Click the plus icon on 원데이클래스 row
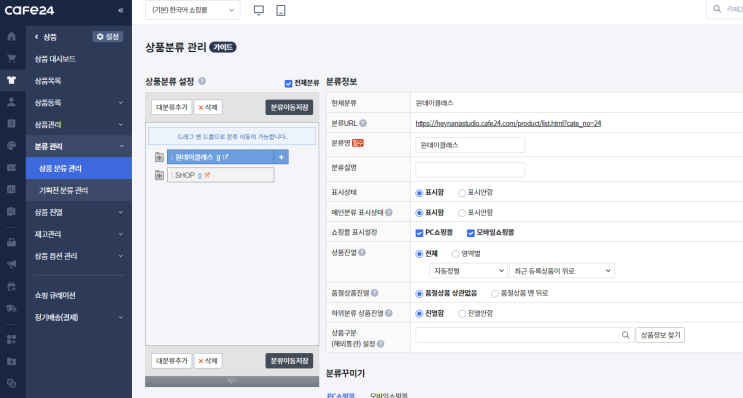 click(x=281, y=157)
